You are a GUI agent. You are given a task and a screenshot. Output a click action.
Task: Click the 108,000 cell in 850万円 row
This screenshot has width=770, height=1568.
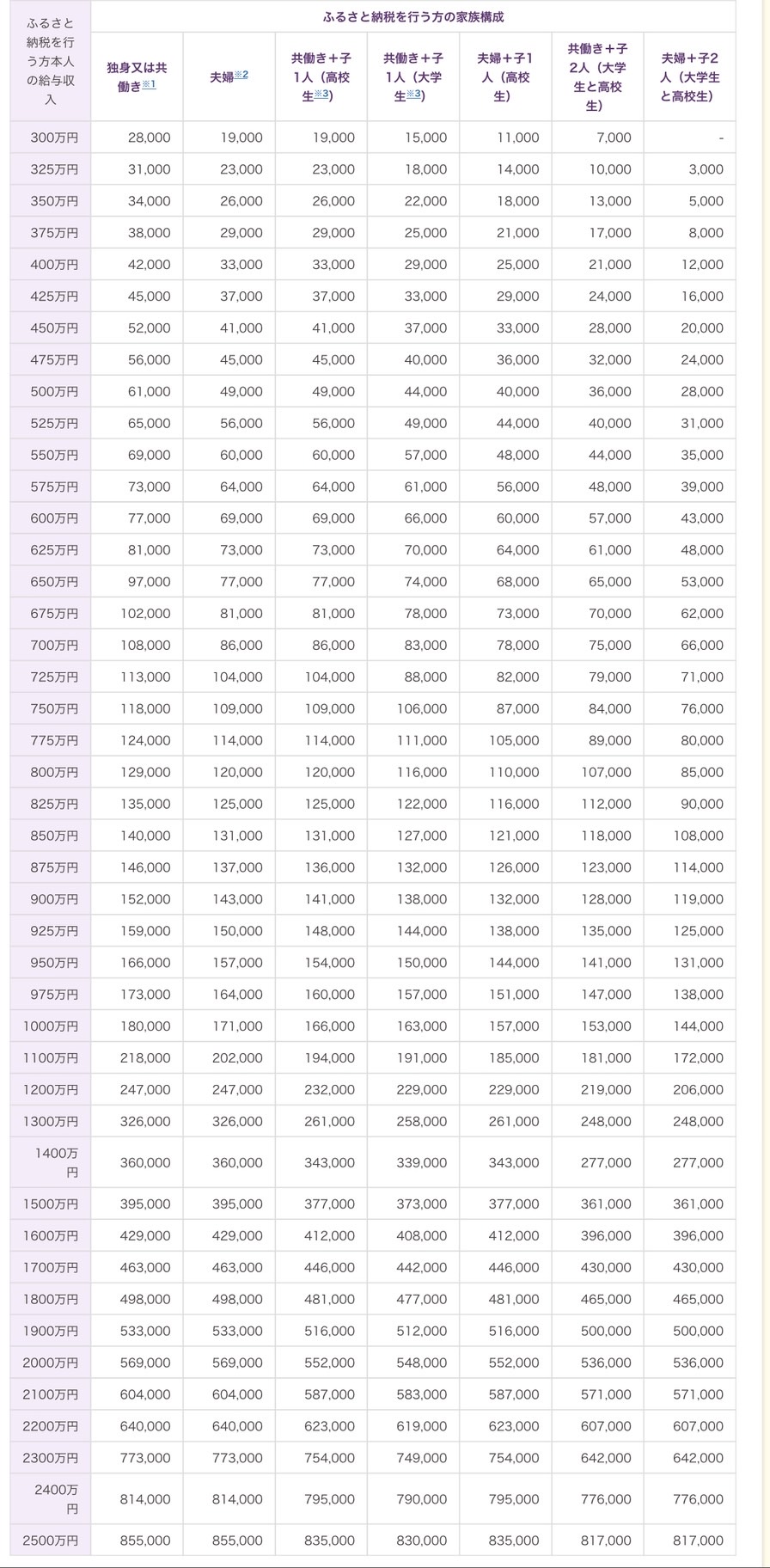pyautogui.click(x=699, y=836)
